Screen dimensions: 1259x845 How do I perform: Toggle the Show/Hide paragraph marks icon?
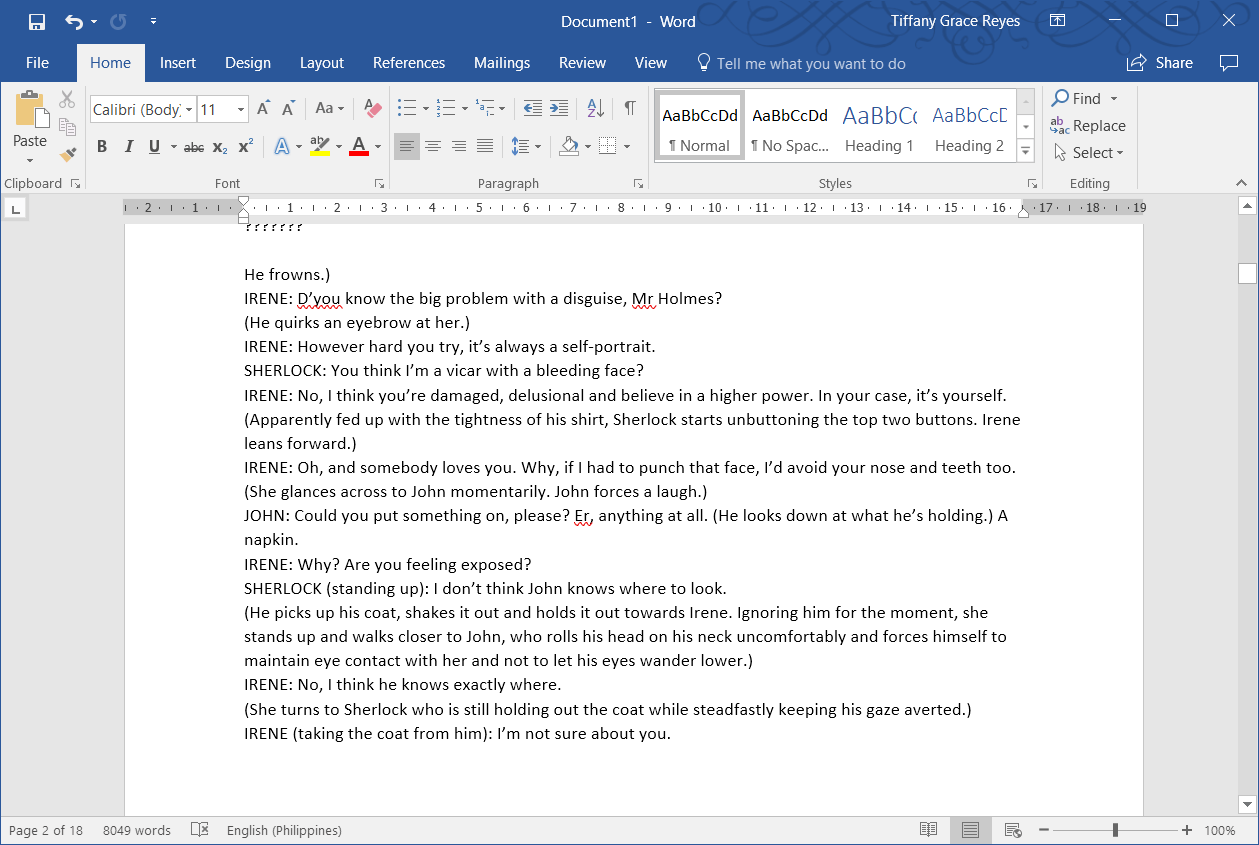[x=628, y=108]
